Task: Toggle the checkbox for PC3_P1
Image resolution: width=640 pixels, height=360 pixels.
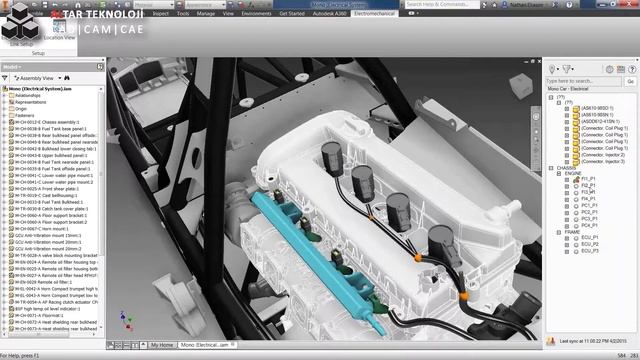Action: pos(567,219)
